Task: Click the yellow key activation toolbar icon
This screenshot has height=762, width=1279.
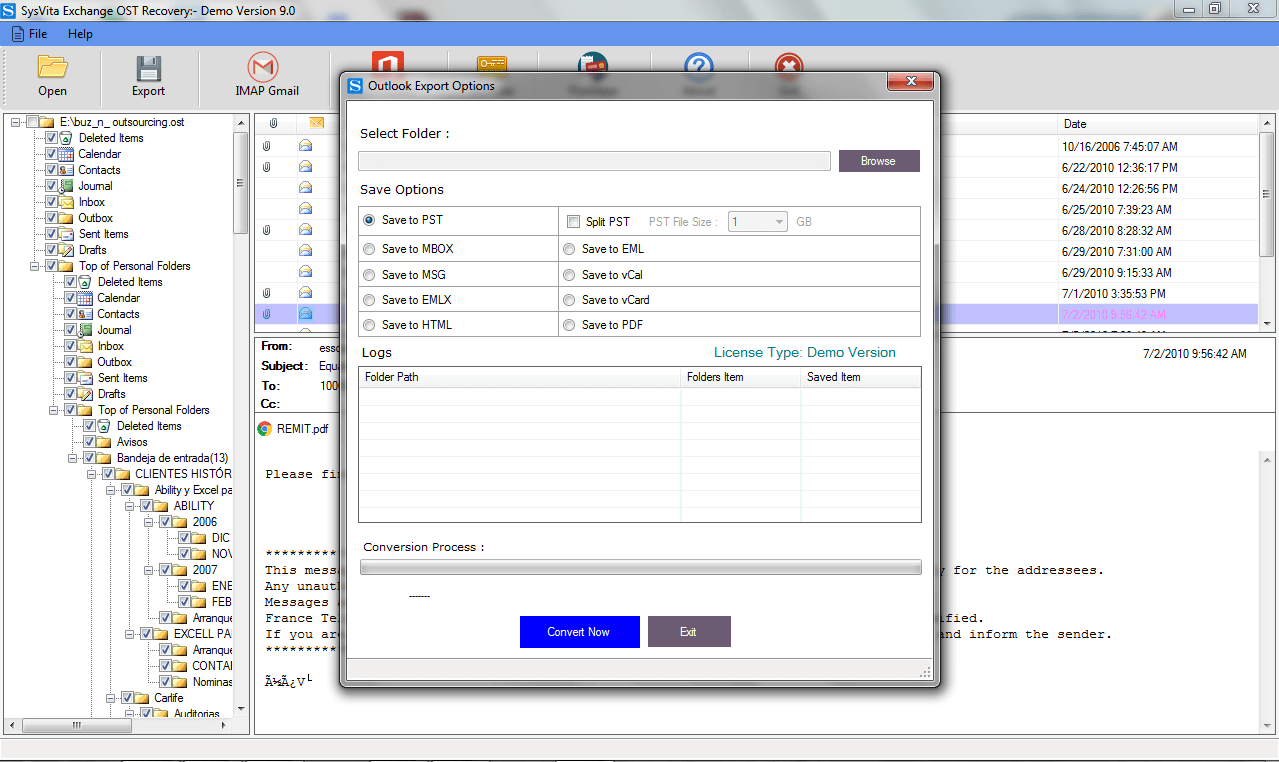Action: pyautogui.click(x=492, y=63)
